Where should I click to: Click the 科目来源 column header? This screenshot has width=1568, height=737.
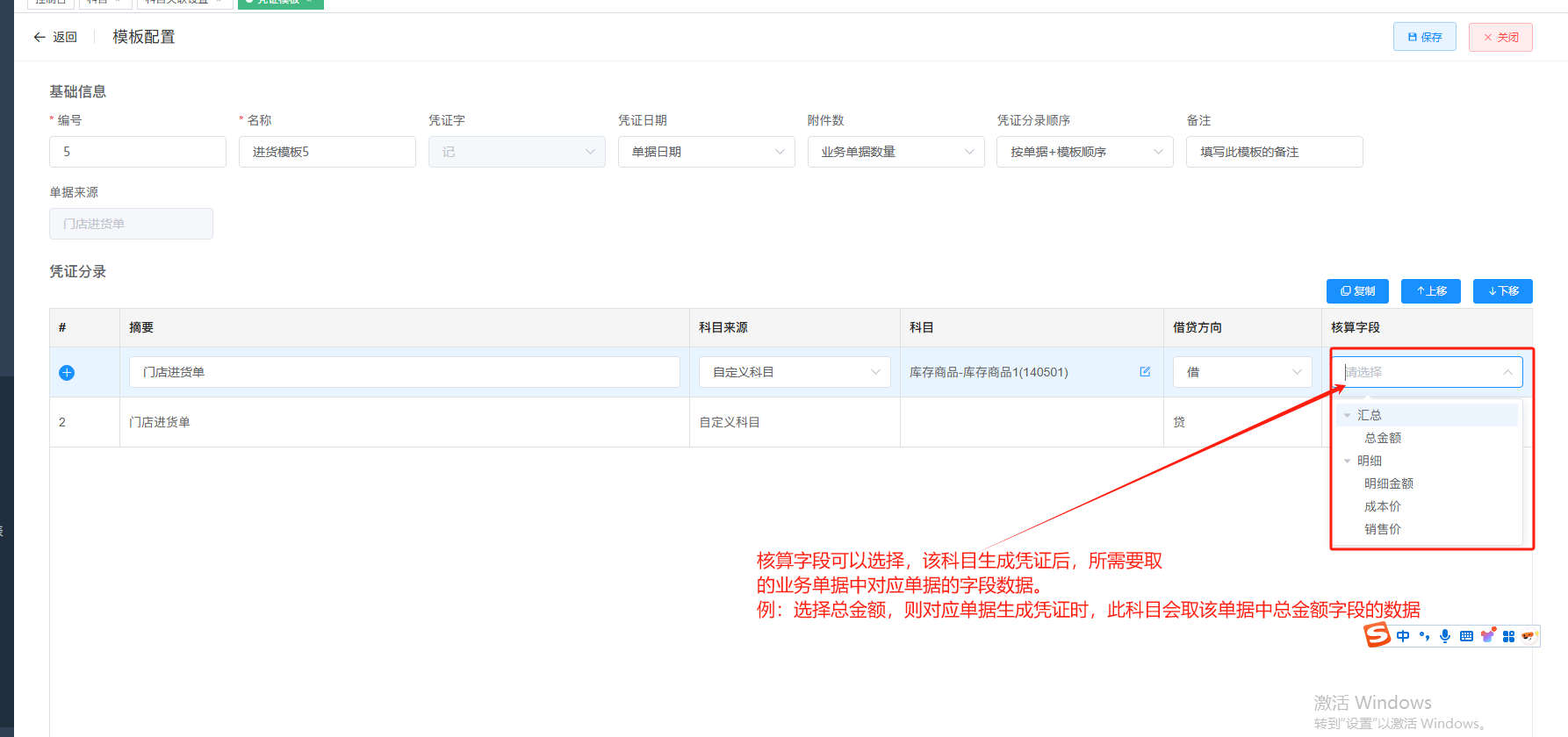(x=723, y=327)
